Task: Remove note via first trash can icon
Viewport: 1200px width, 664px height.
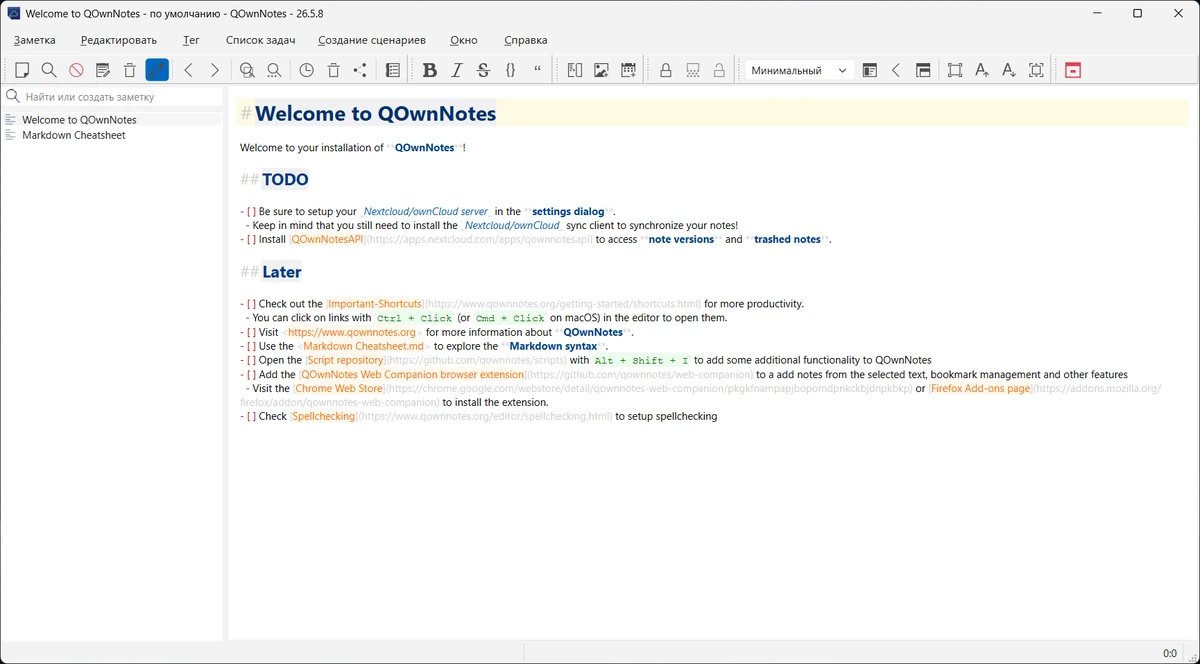Action: [x=130, y=70]
